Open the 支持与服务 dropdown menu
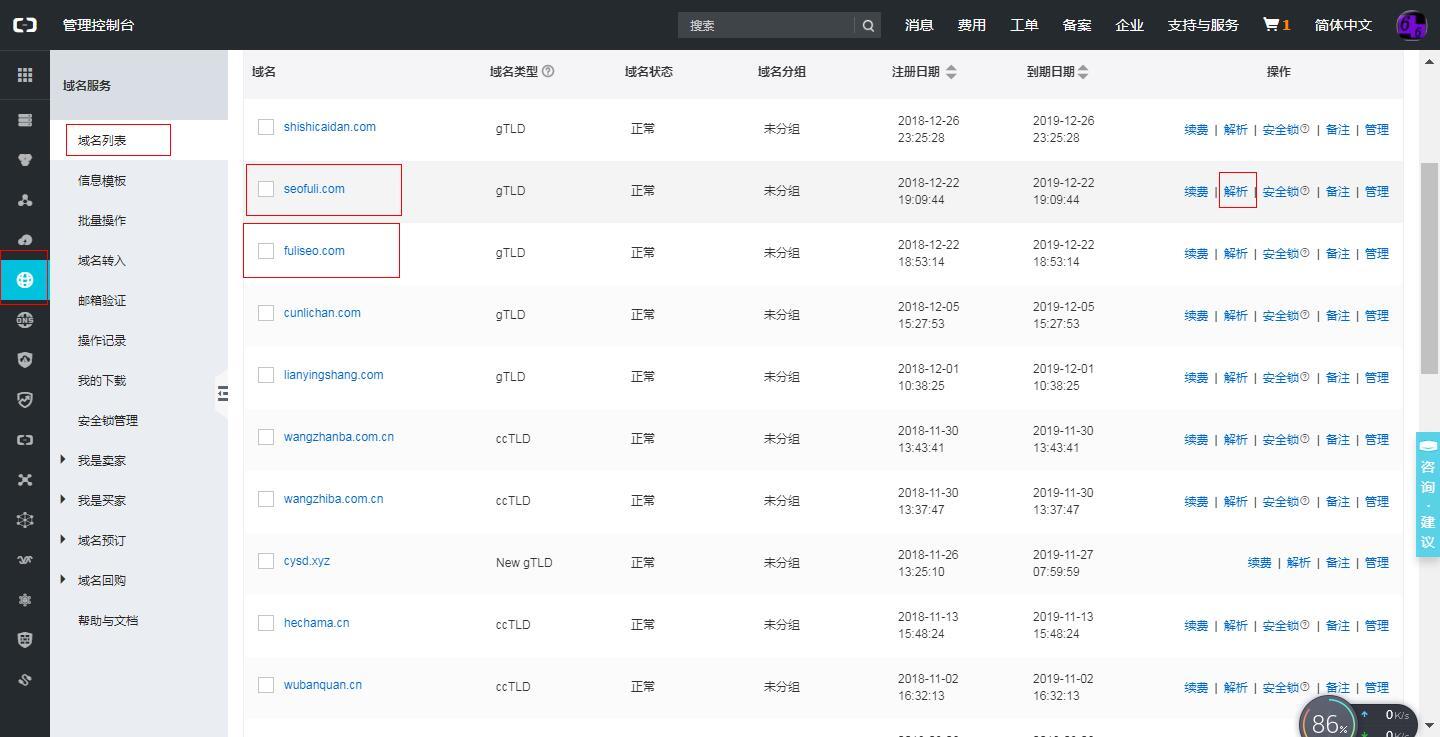This screenshot has width=1440, height=737. pos(1203,25)
